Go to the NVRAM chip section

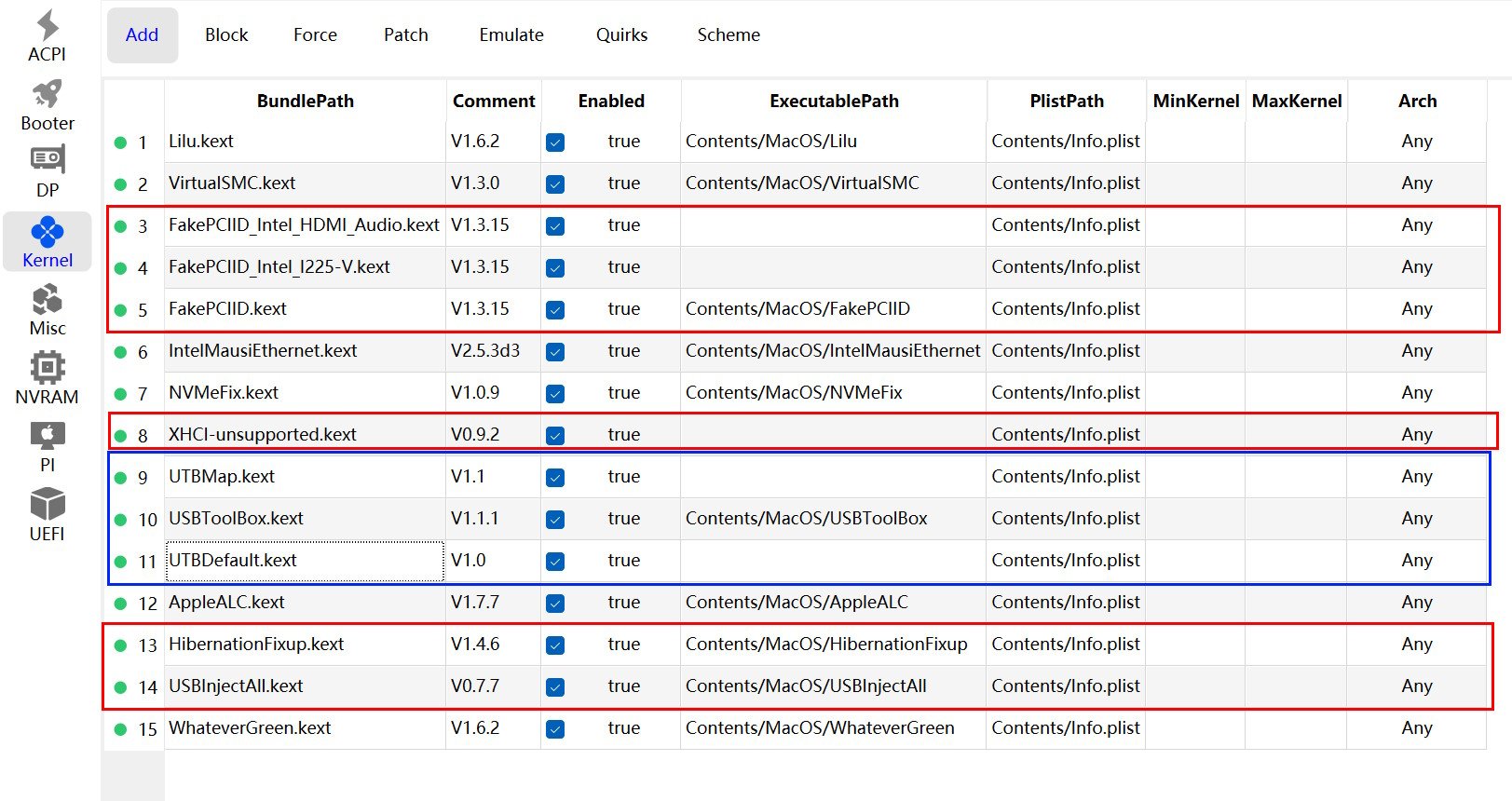pyautogui.click(x=48, y=377)
